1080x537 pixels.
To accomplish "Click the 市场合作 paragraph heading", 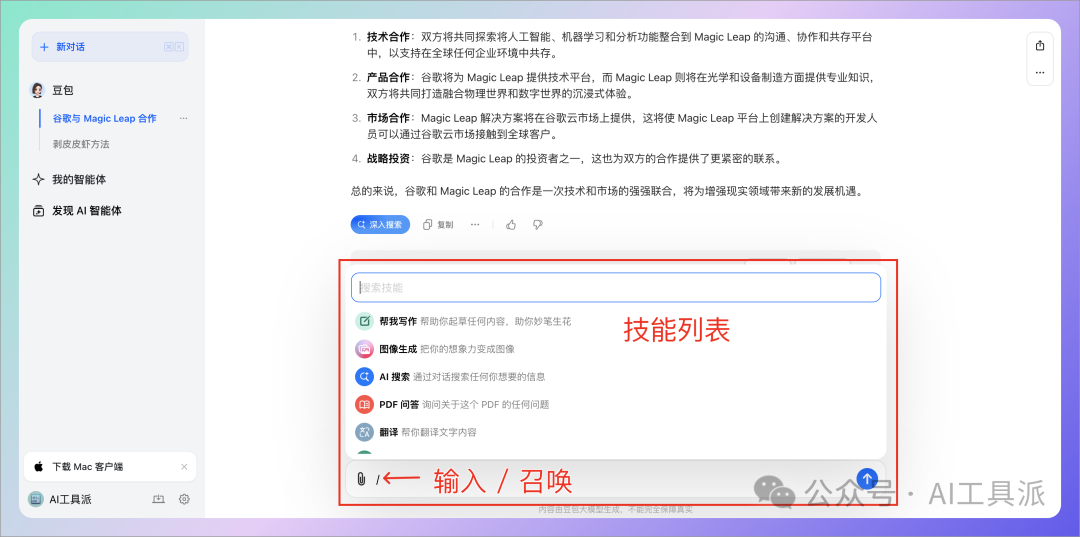I will click(x=388, y=118).
